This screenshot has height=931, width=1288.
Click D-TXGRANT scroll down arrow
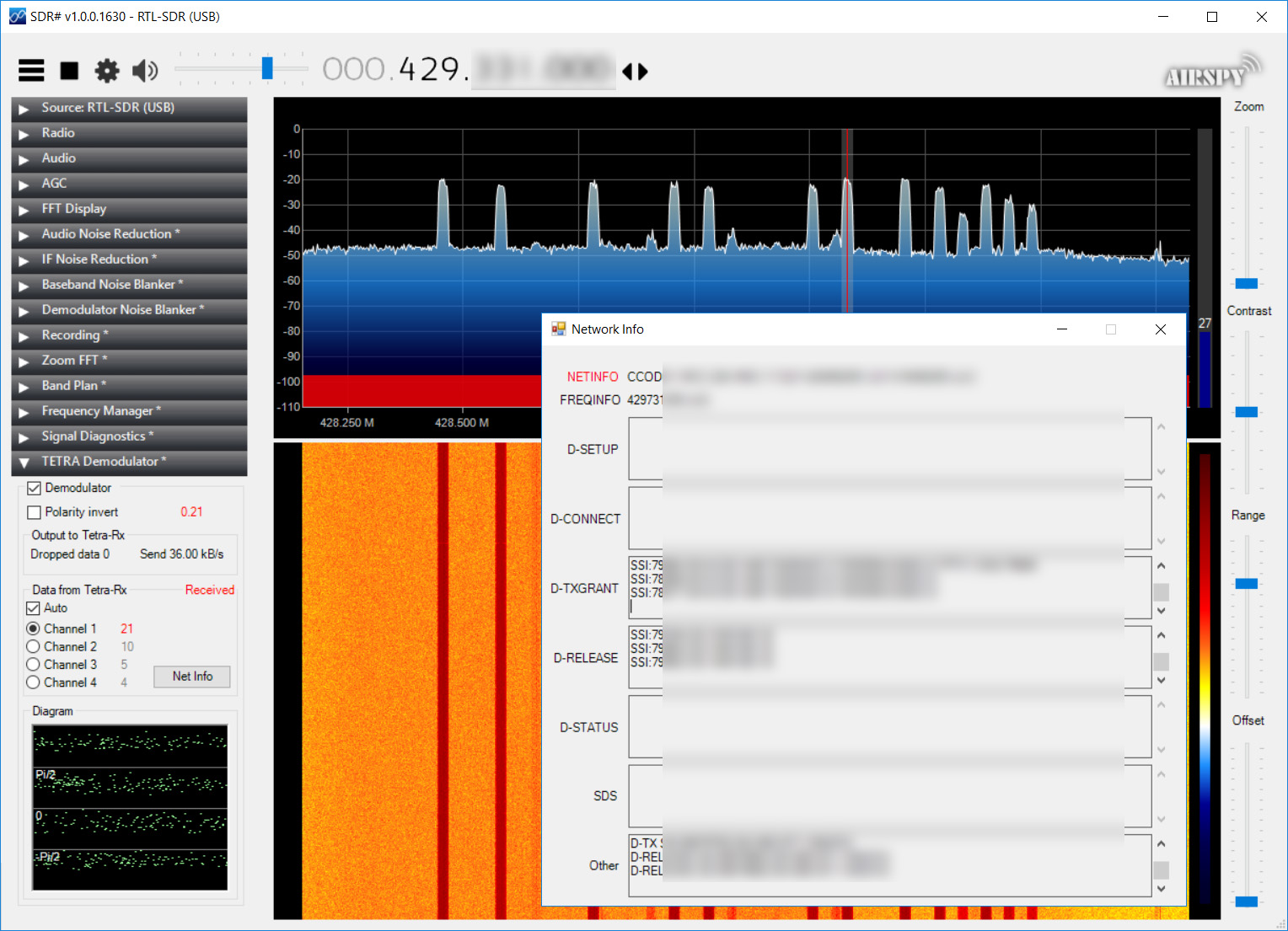pos(1161,611)
